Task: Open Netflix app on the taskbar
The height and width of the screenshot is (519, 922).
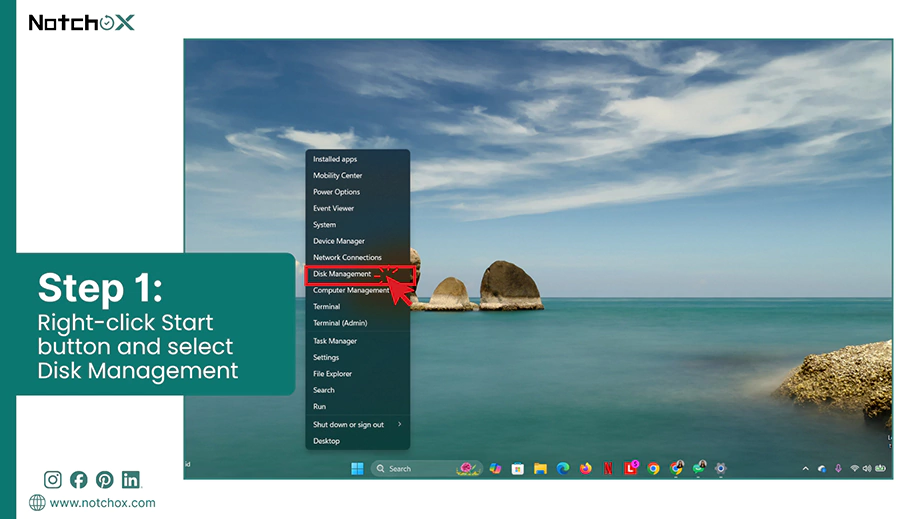Action: [x=608, y=469]
